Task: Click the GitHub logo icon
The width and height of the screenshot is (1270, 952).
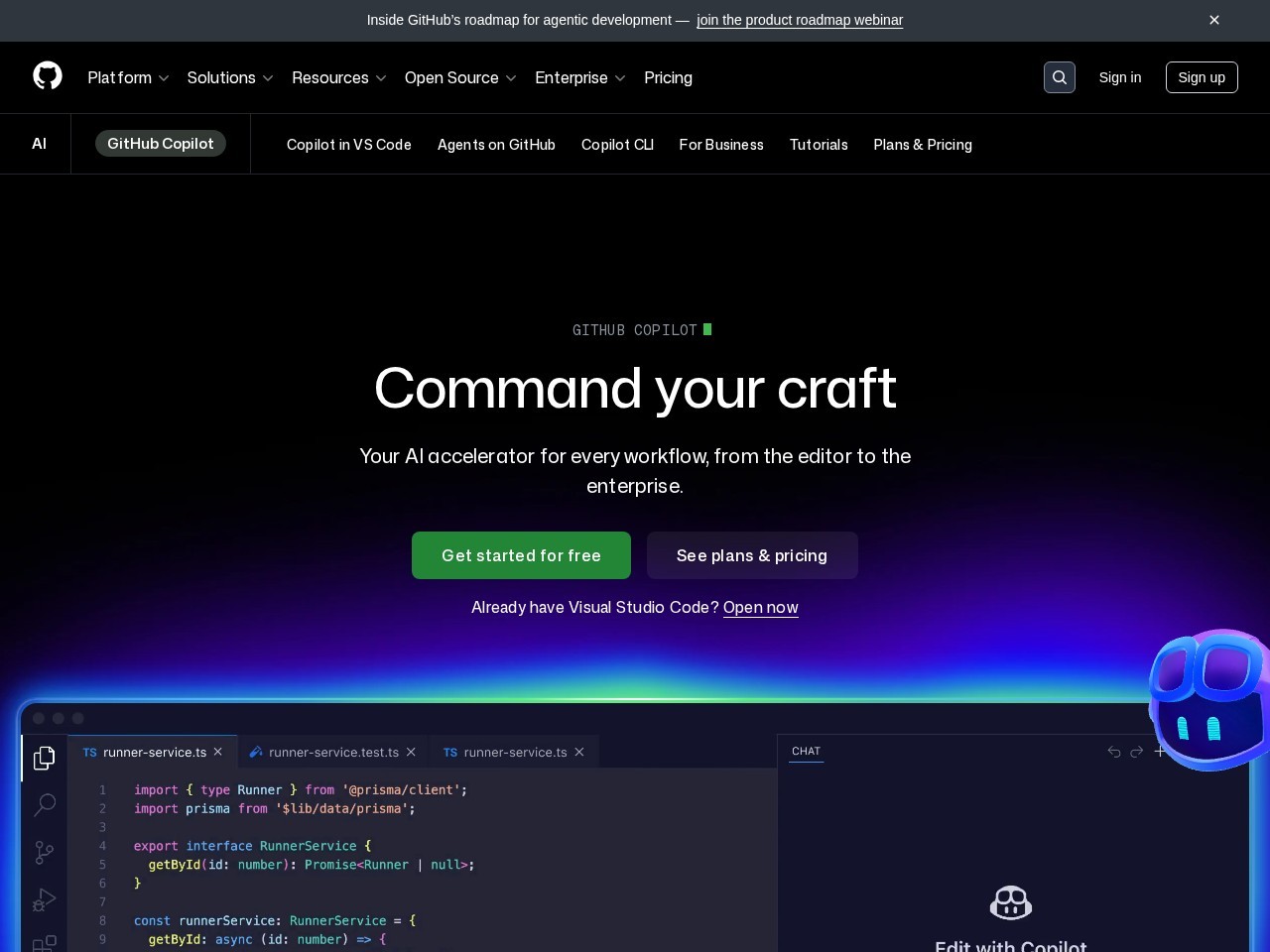Action: (48, 76)
